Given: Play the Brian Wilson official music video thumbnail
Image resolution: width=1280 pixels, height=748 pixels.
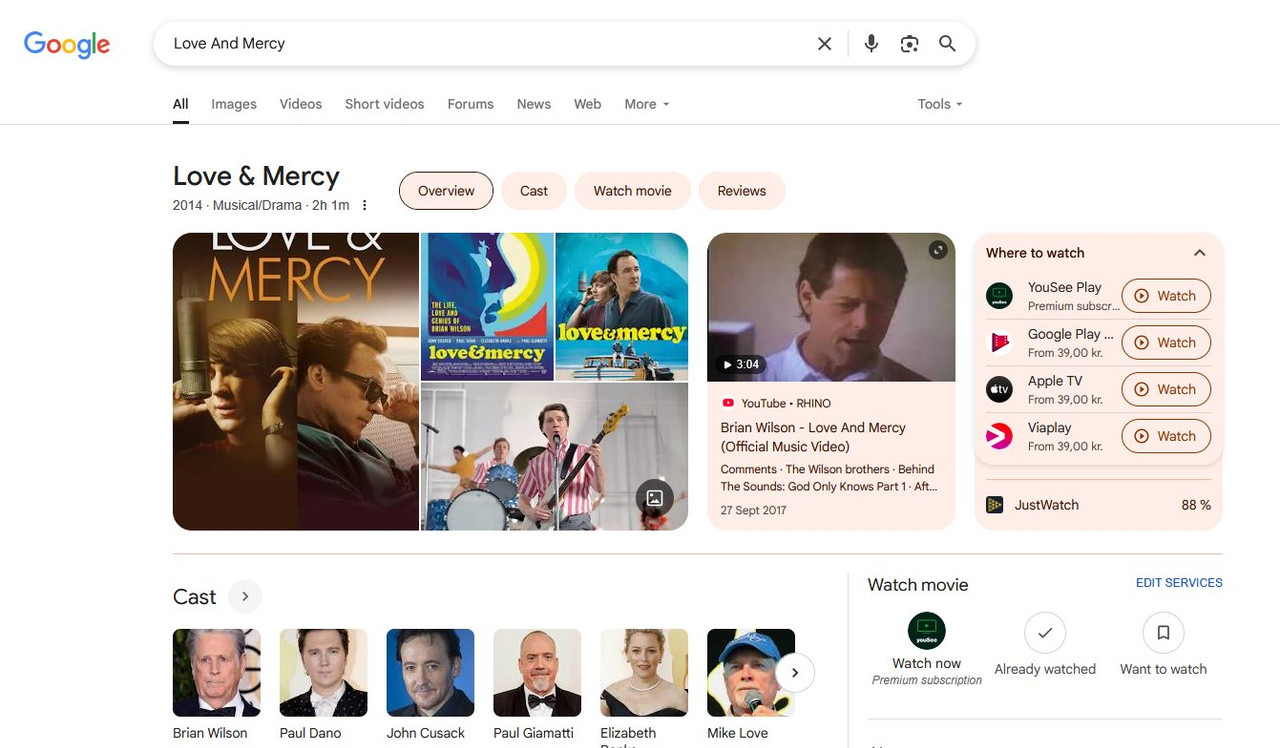Looking at the screenshot, I should pyautogui.click(x=831, y=307).
